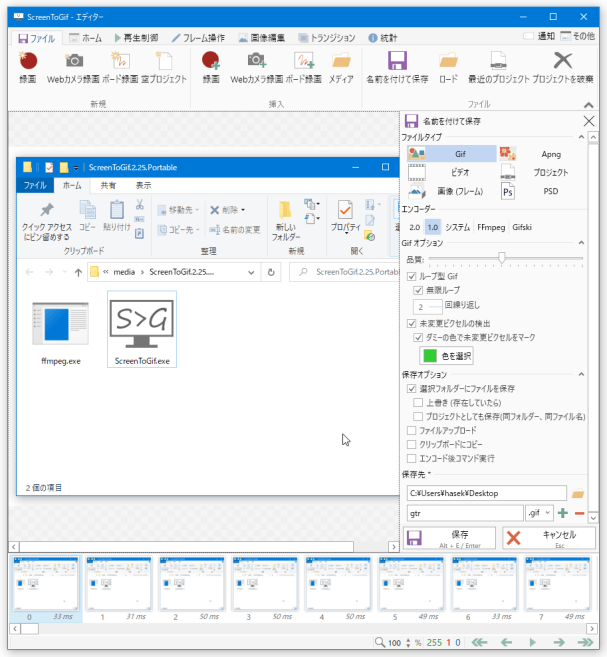Screen dimensions: 607x657
Task: Toggle the ループ型 Gif checkbox
Action: [x=412, y=276]
